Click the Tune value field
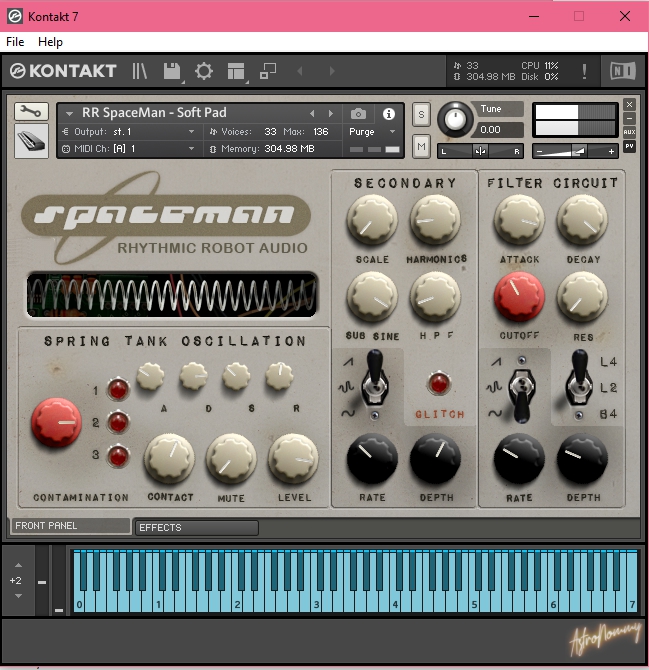649x670 pixels. 499,130
